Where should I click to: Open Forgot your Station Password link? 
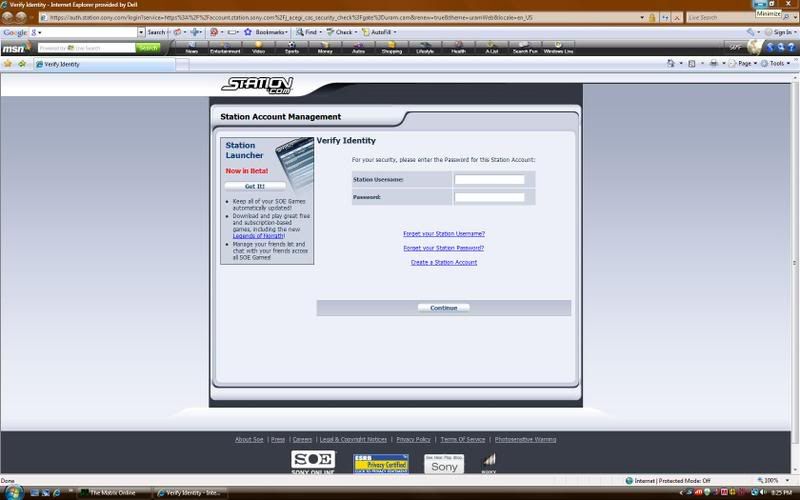443,248
